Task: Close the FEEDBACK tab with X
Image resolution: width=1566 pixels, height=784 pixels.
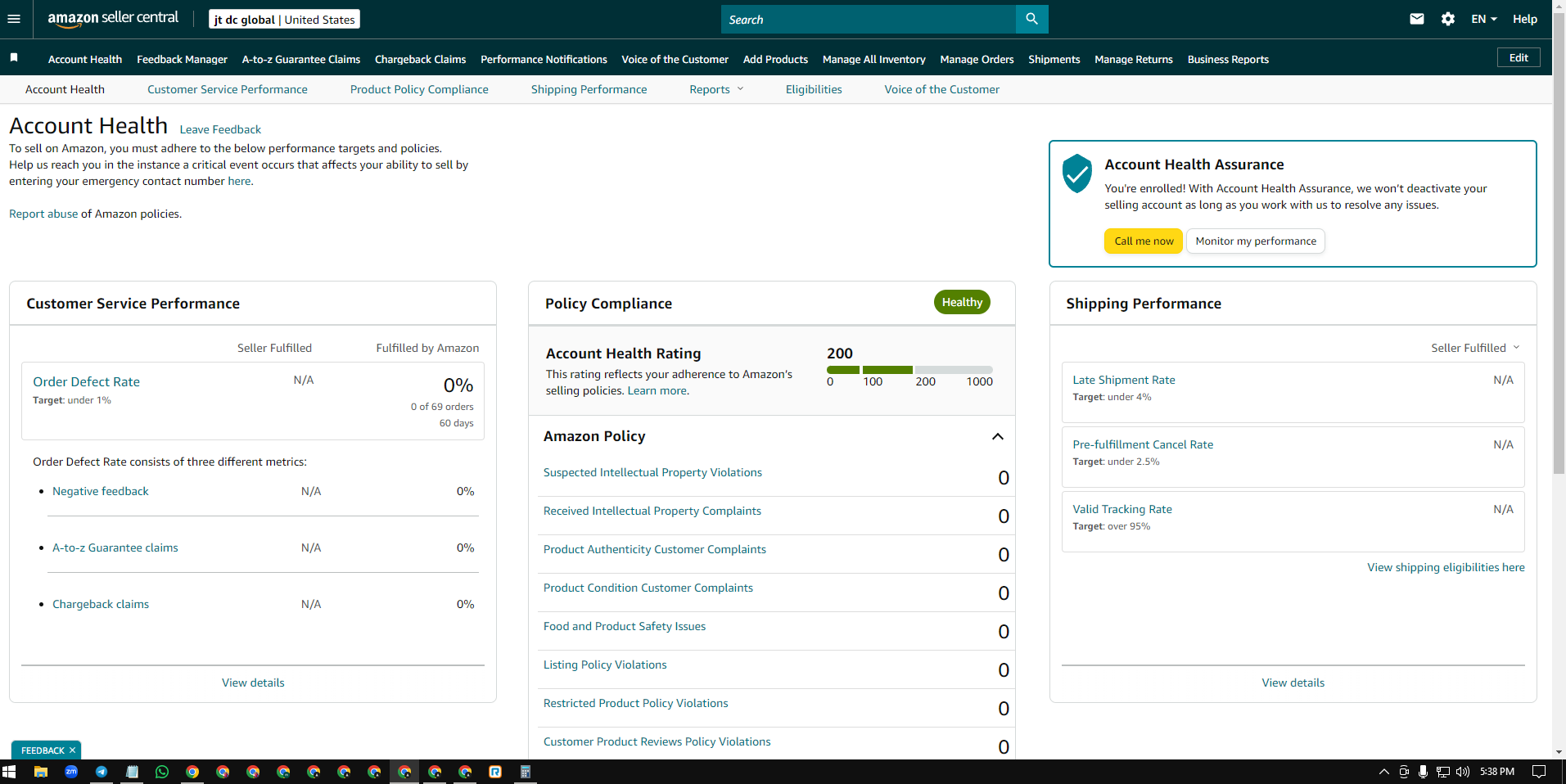Action: [x=72, y=750]
